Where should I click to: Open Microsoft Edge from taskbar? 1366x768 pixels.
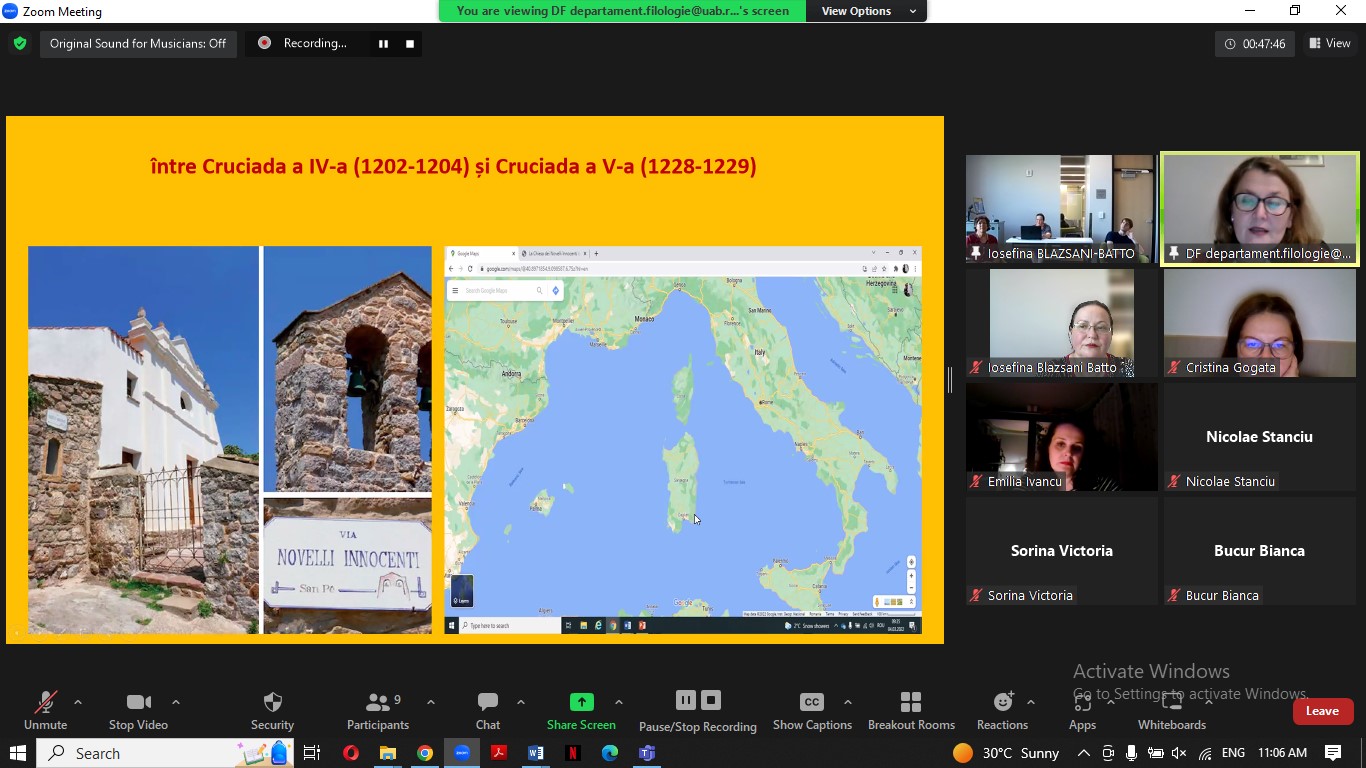coord(610,753)
